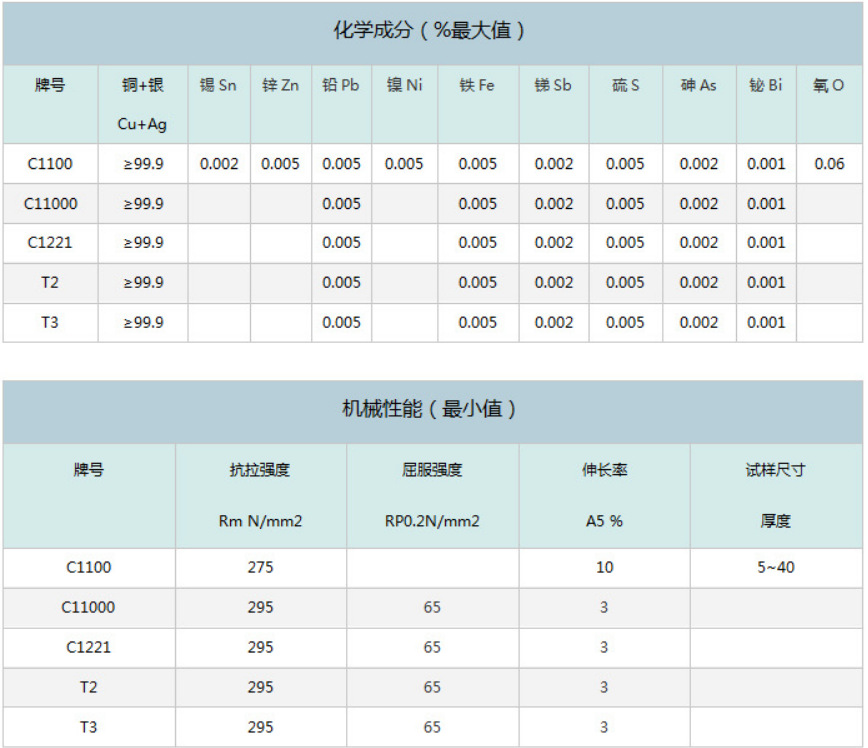This screenshot has width=868, height=748.
Task: Click the Ni value 0.005 for C1100
Action: coord(404,164)
